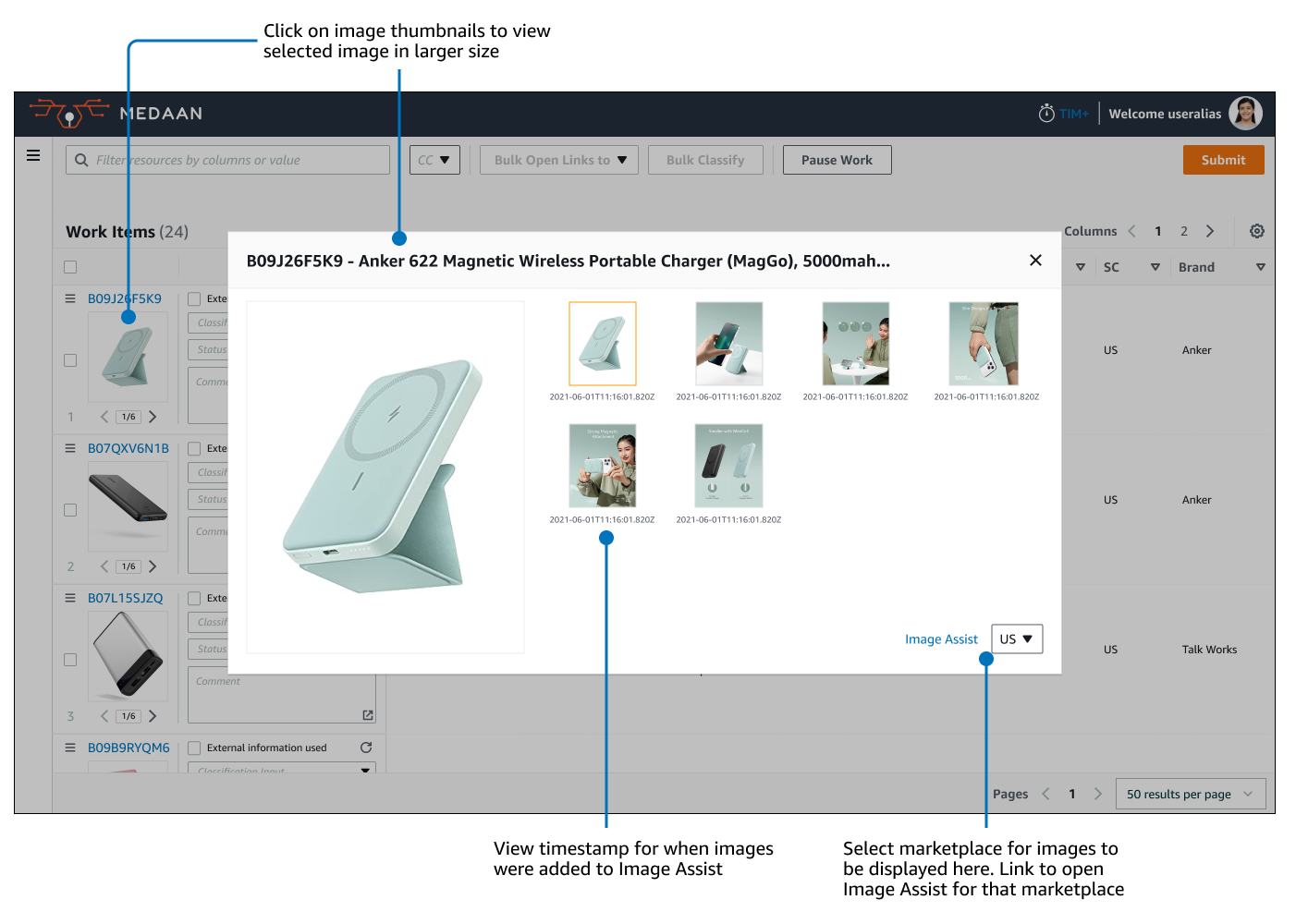Open Bulk Open Links to dropdown

coord(559,160)
